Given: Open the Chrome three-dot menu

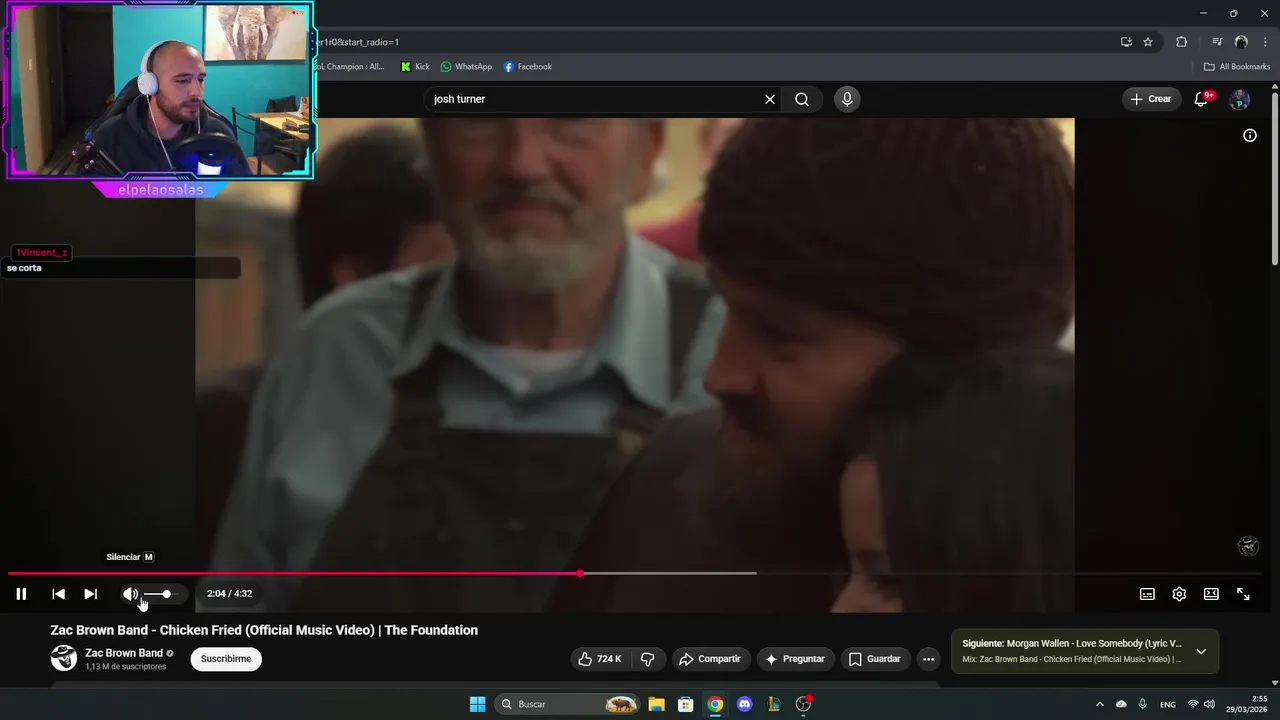Looking at the screenshot, I should pyautogui.click(x=1265, y=42).
